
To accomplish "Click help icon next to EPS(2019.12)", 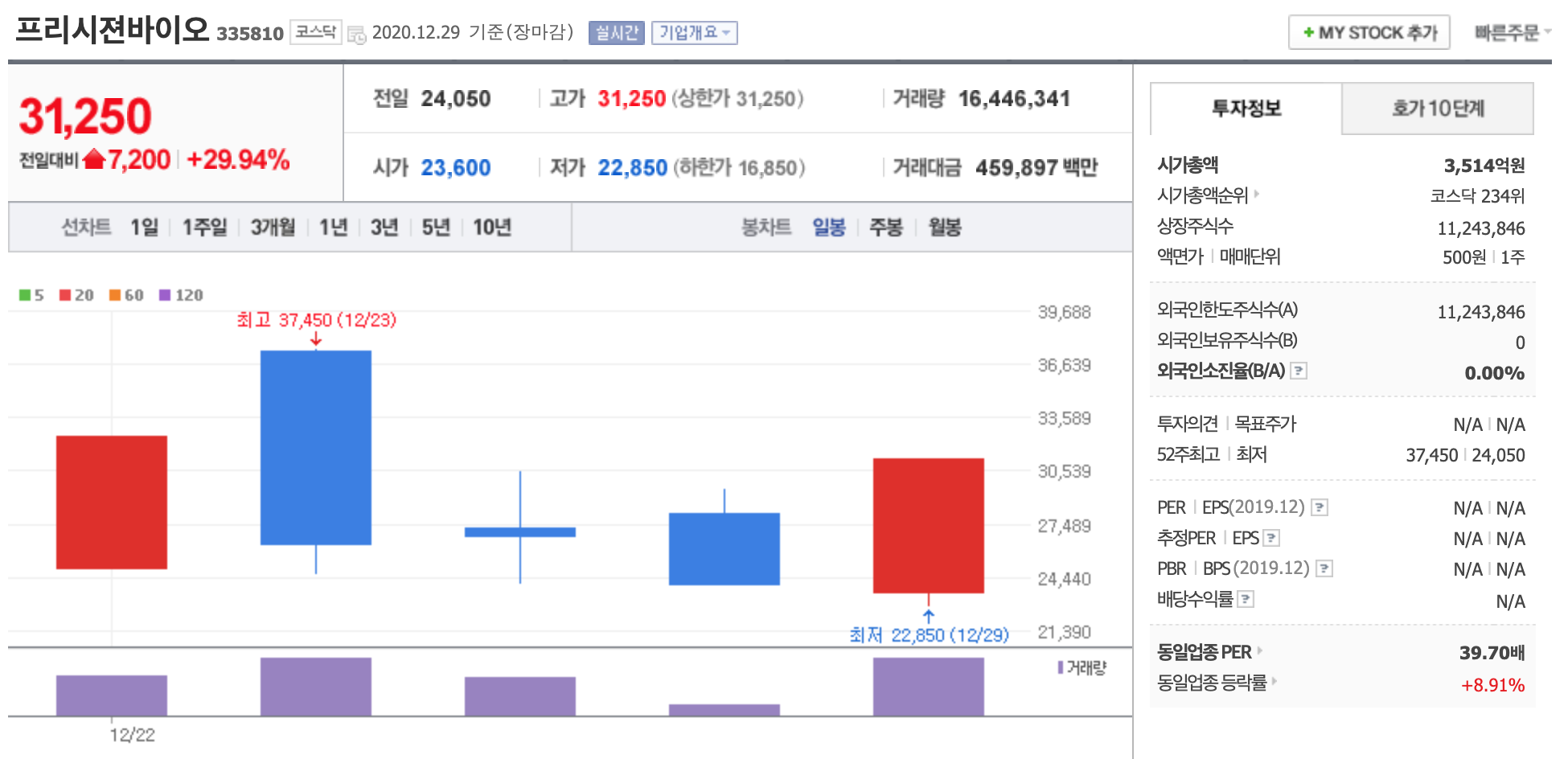I will point(1320,507).
